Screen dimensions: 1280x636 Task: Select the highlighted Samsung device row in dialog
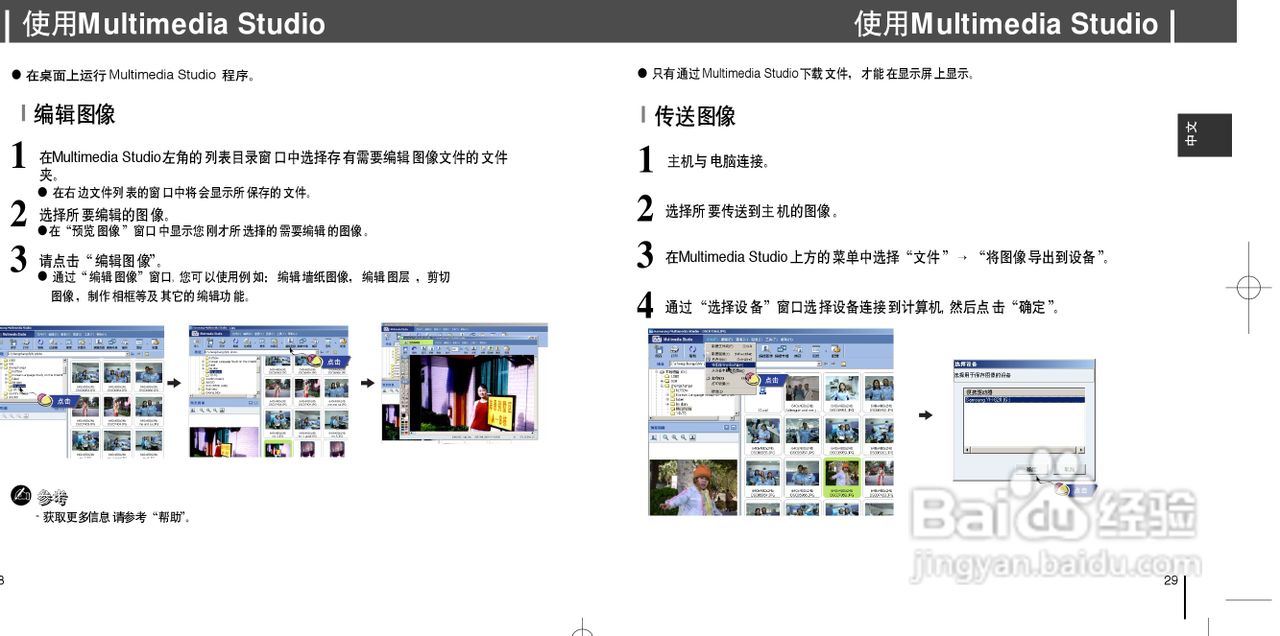coord(1024,400)
